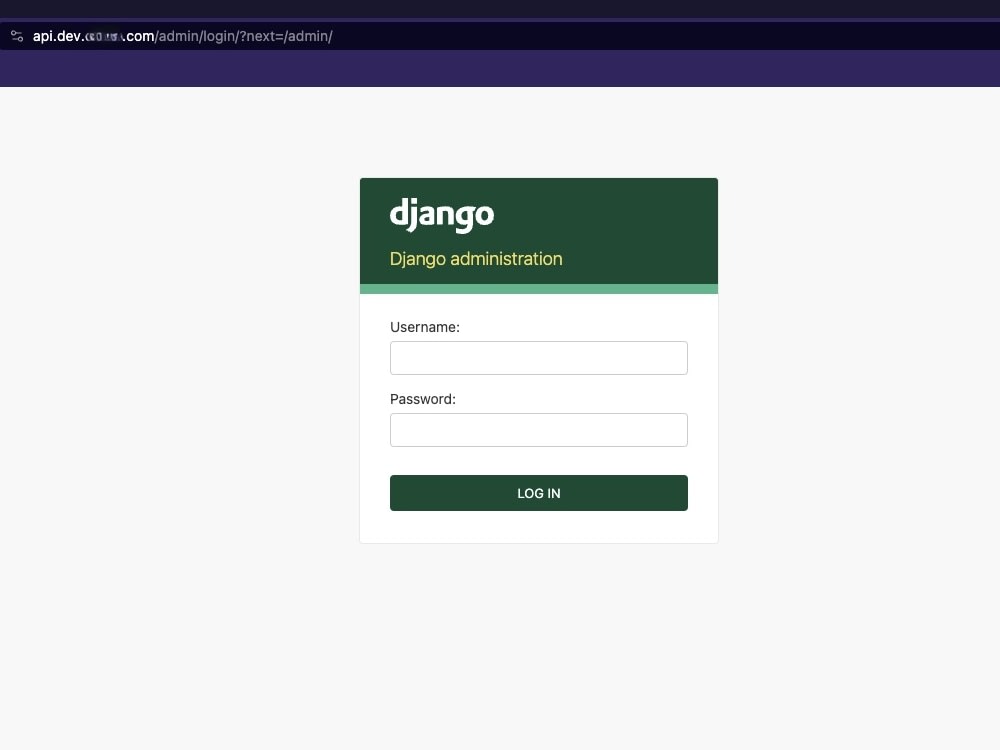Click the connection settings icon beside the URL
This screenshot has width=1000, height=750.
16,36
